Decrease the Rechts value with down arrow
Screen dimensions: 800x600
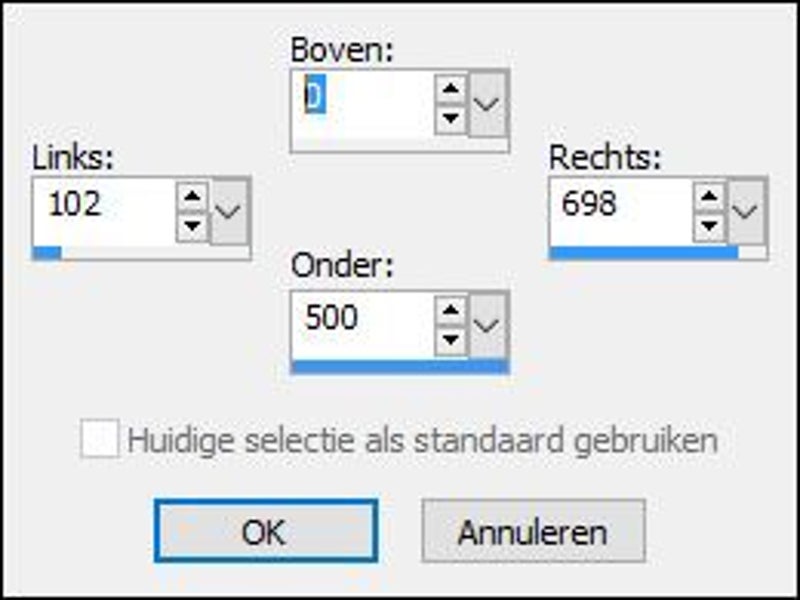(709, 225)
